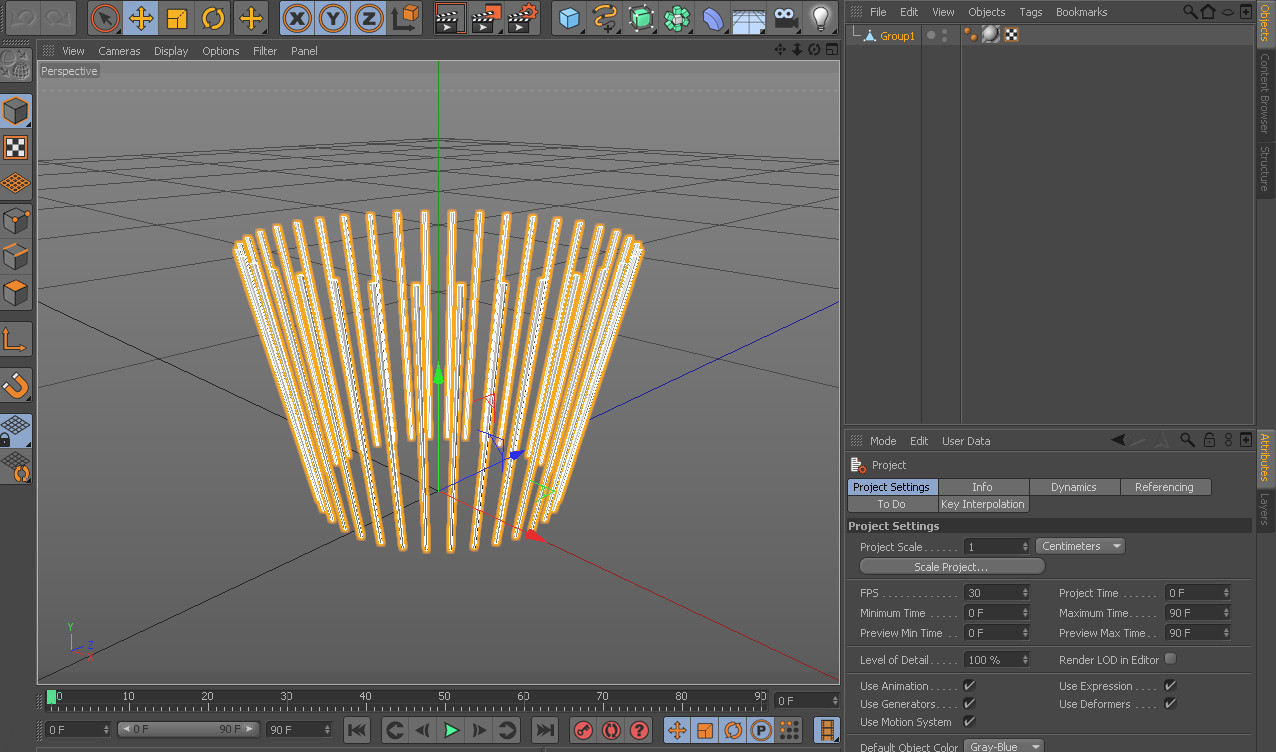Add a Light object
This screenshot has width=1276, height=752.
(x=821, y=18)
